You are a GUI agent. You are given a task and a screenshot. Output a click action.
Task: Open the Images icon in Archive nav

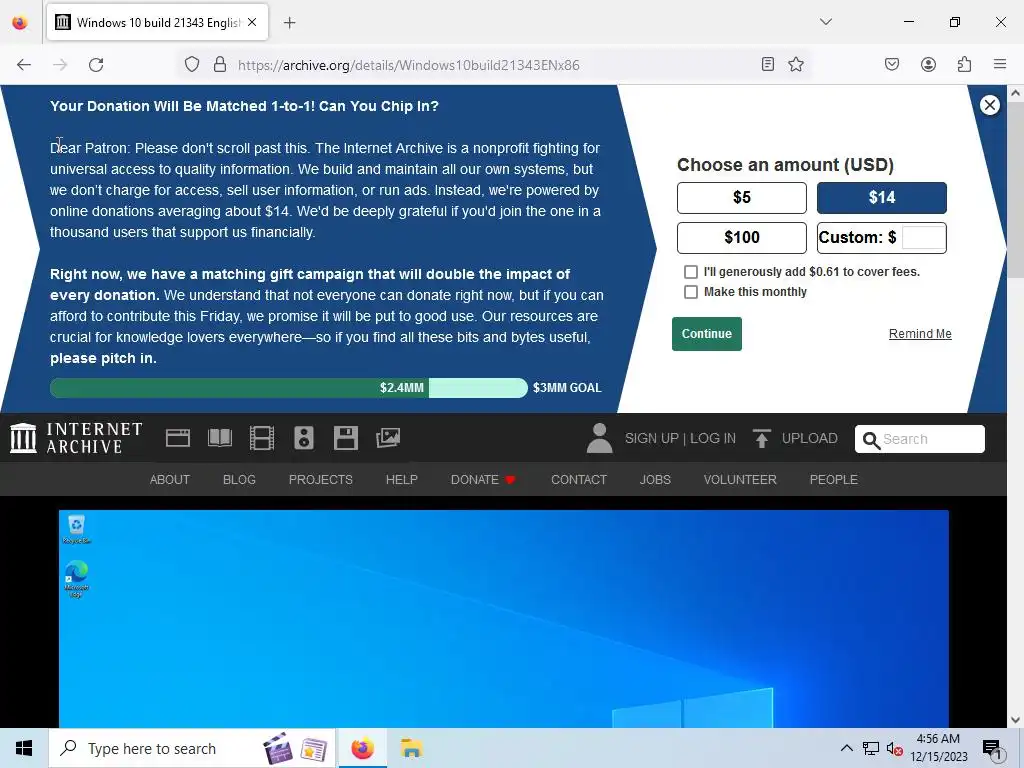pyautogui.click(x=388, y=438)
